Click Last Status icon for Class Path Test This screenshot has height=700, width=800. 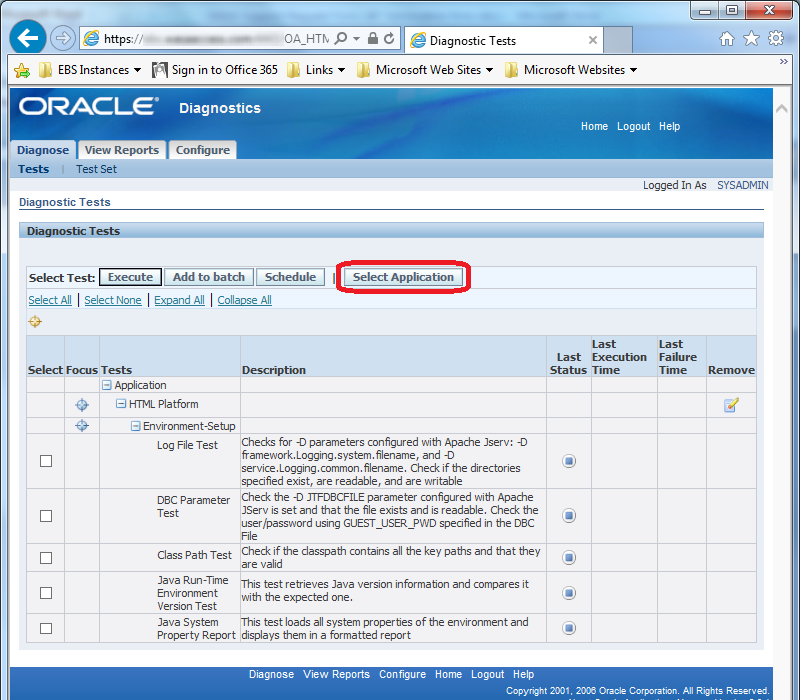point(569,558)
